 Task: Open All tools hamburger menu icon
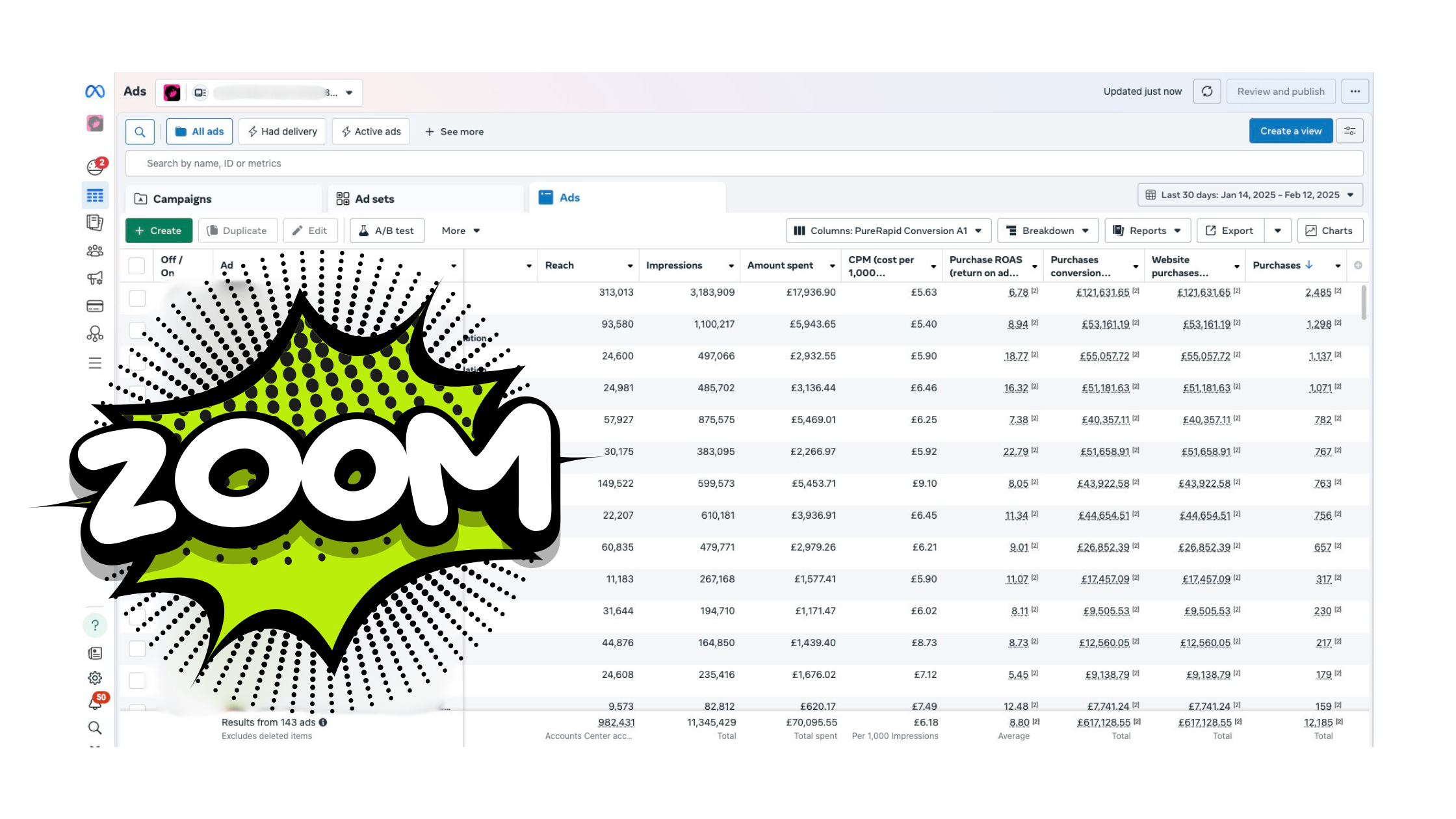point(95,363)
